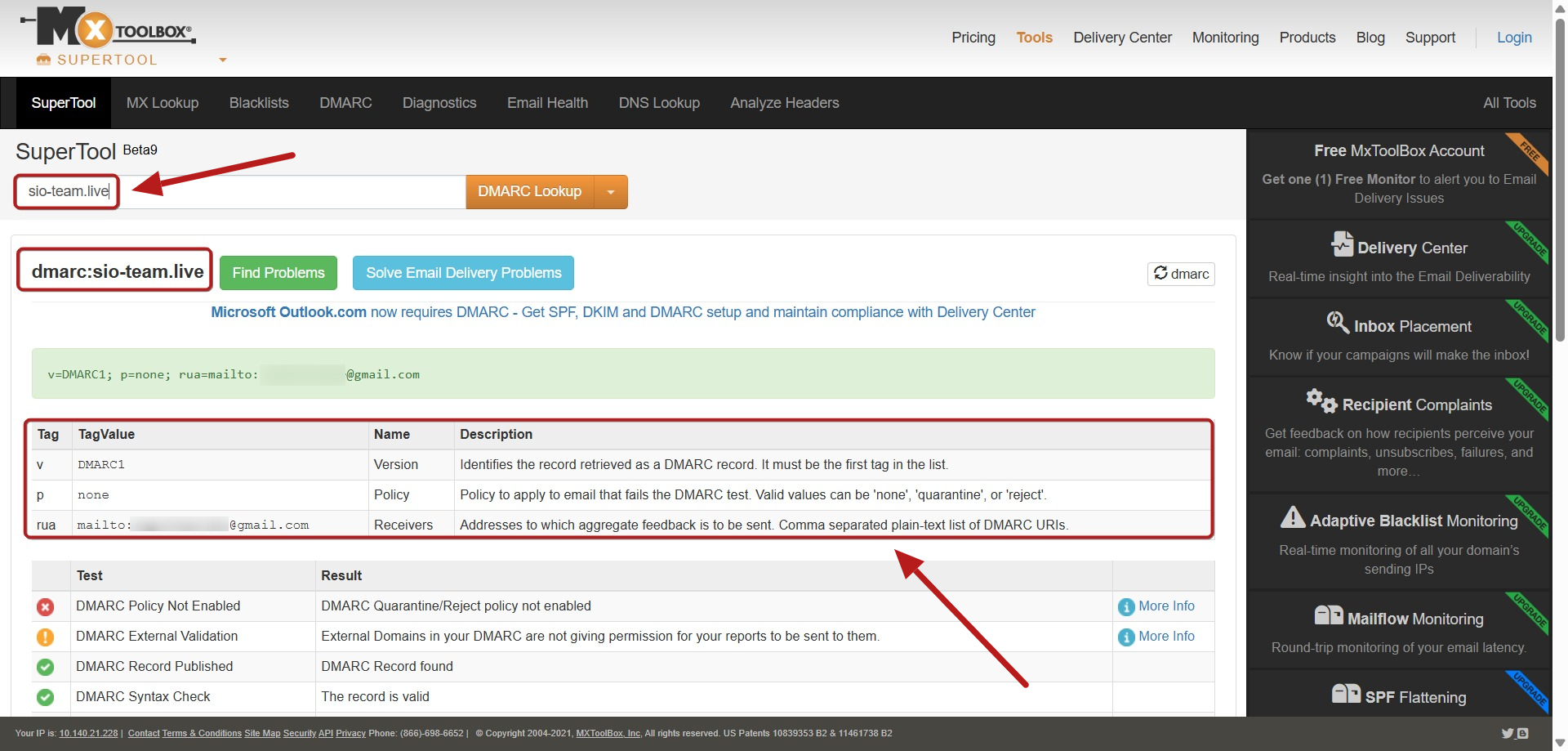Viewport: 1568px width, 751px height.
Task: Click the Inbox Placement magnifier icon
Action: coord(1338,323)
